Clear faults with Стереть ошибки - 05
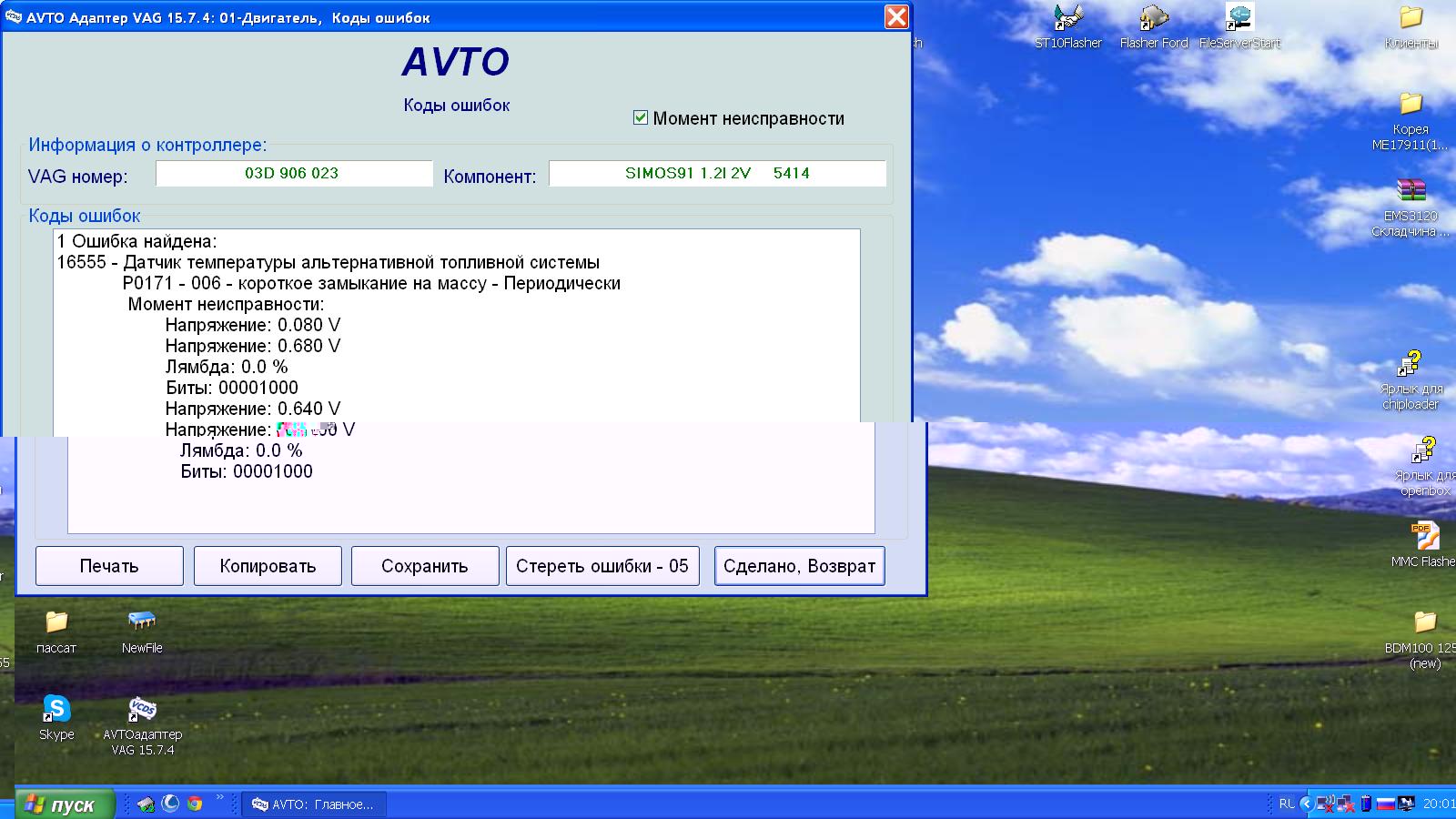 [x=602, y=566]
